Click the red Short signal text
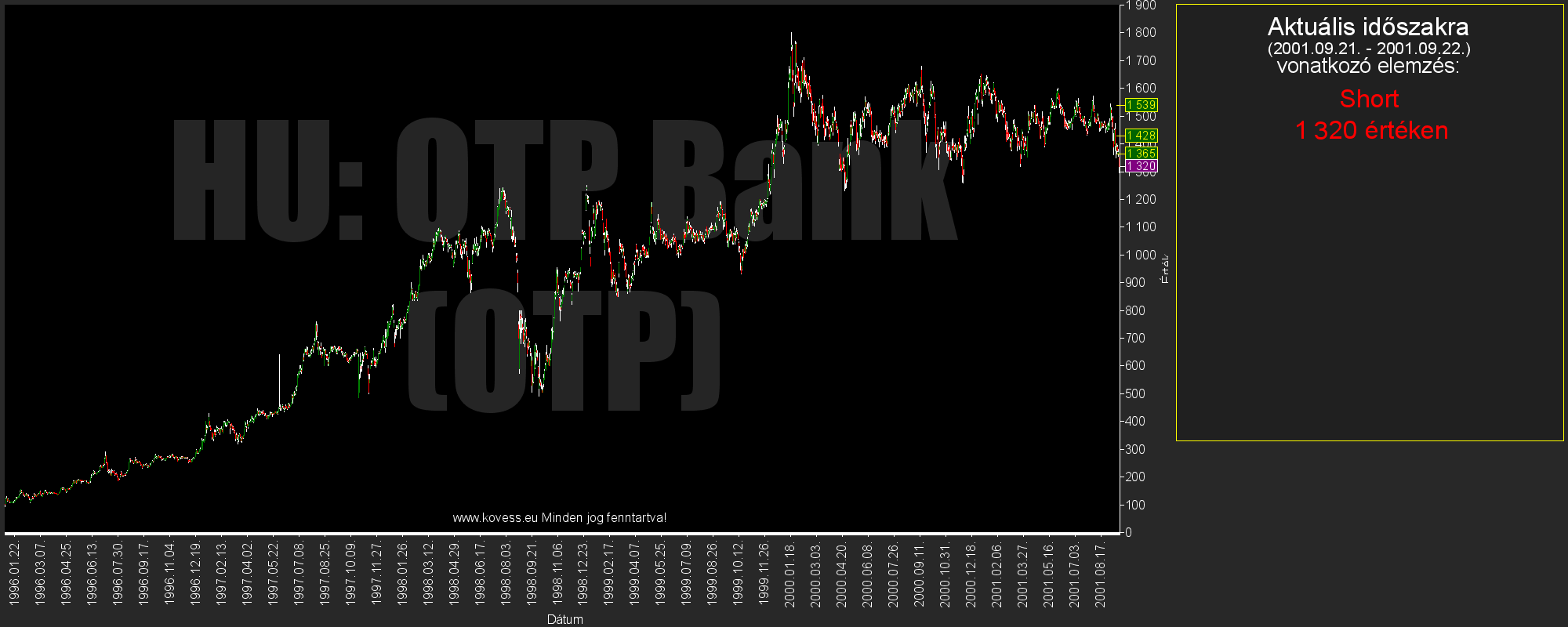Screen dimensions: 1568x627 [x=1369, y=100]
